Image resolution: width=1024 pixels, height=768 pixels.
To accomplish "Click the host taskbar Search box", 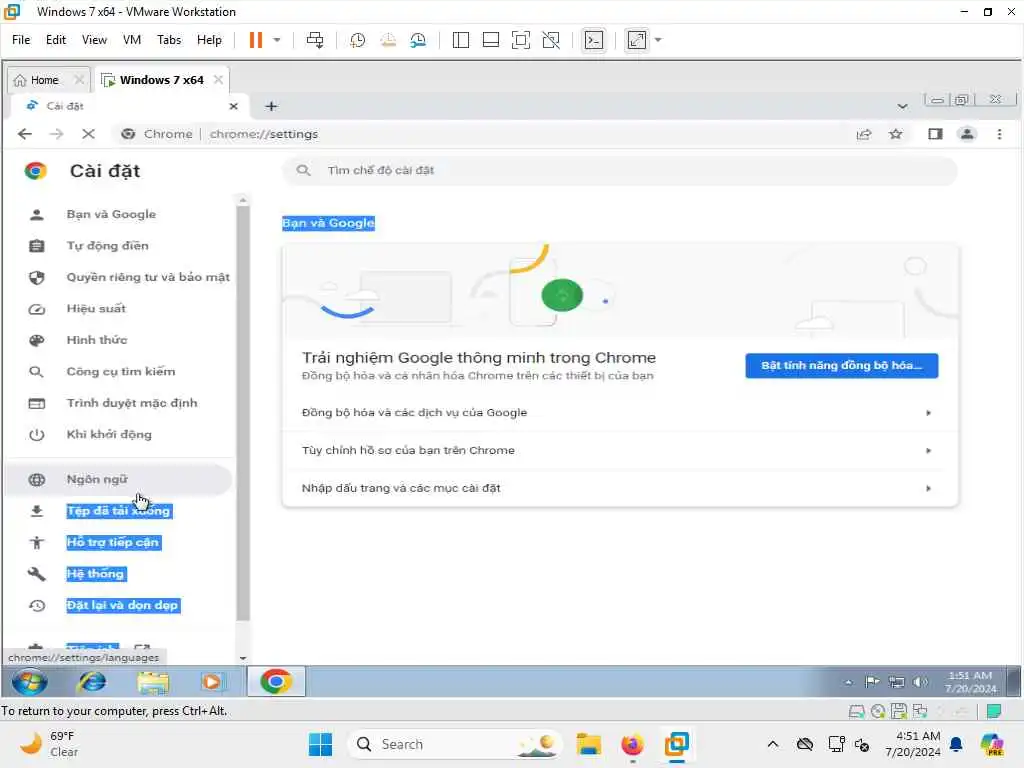I will point(455,744).
